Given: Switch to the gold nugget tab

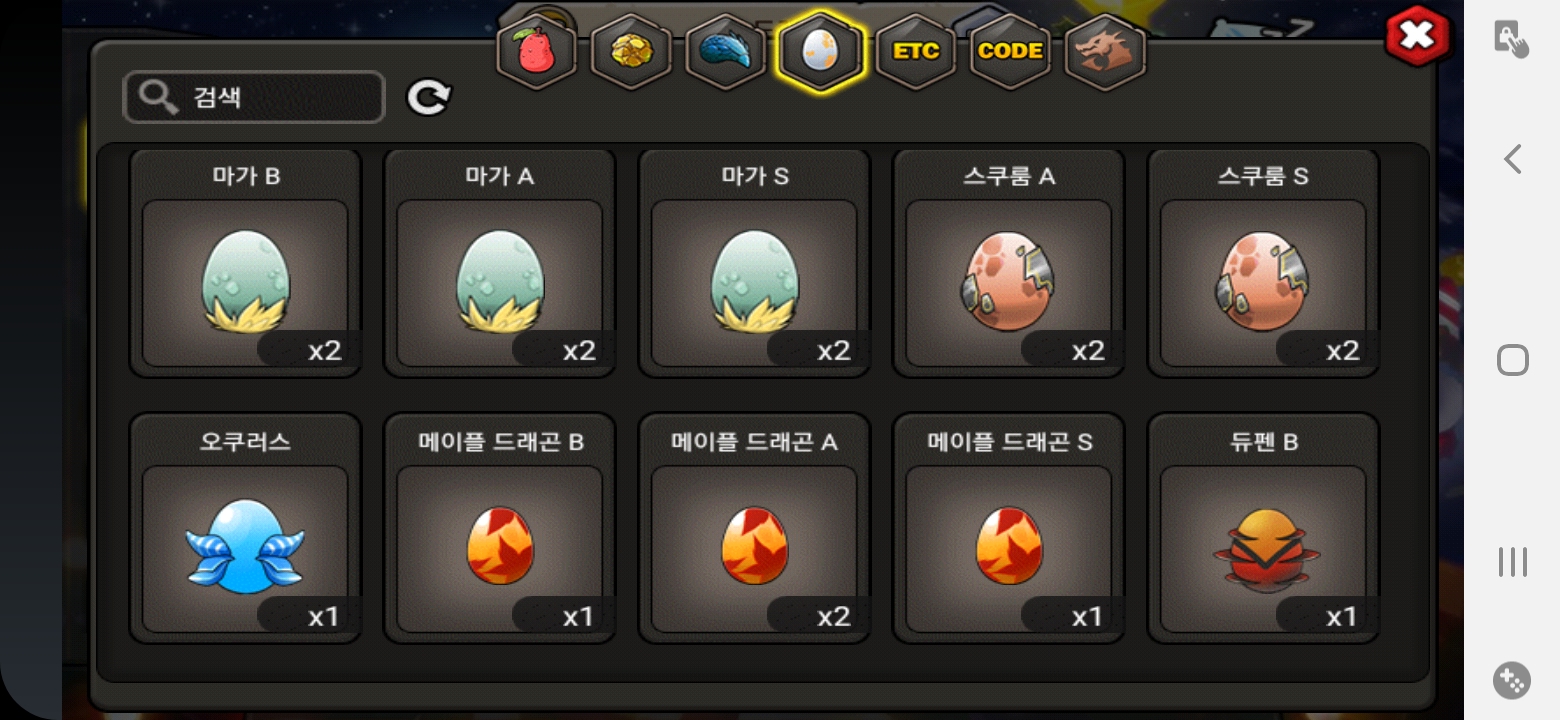Looking at the screenshot, I should pos(631,52).
